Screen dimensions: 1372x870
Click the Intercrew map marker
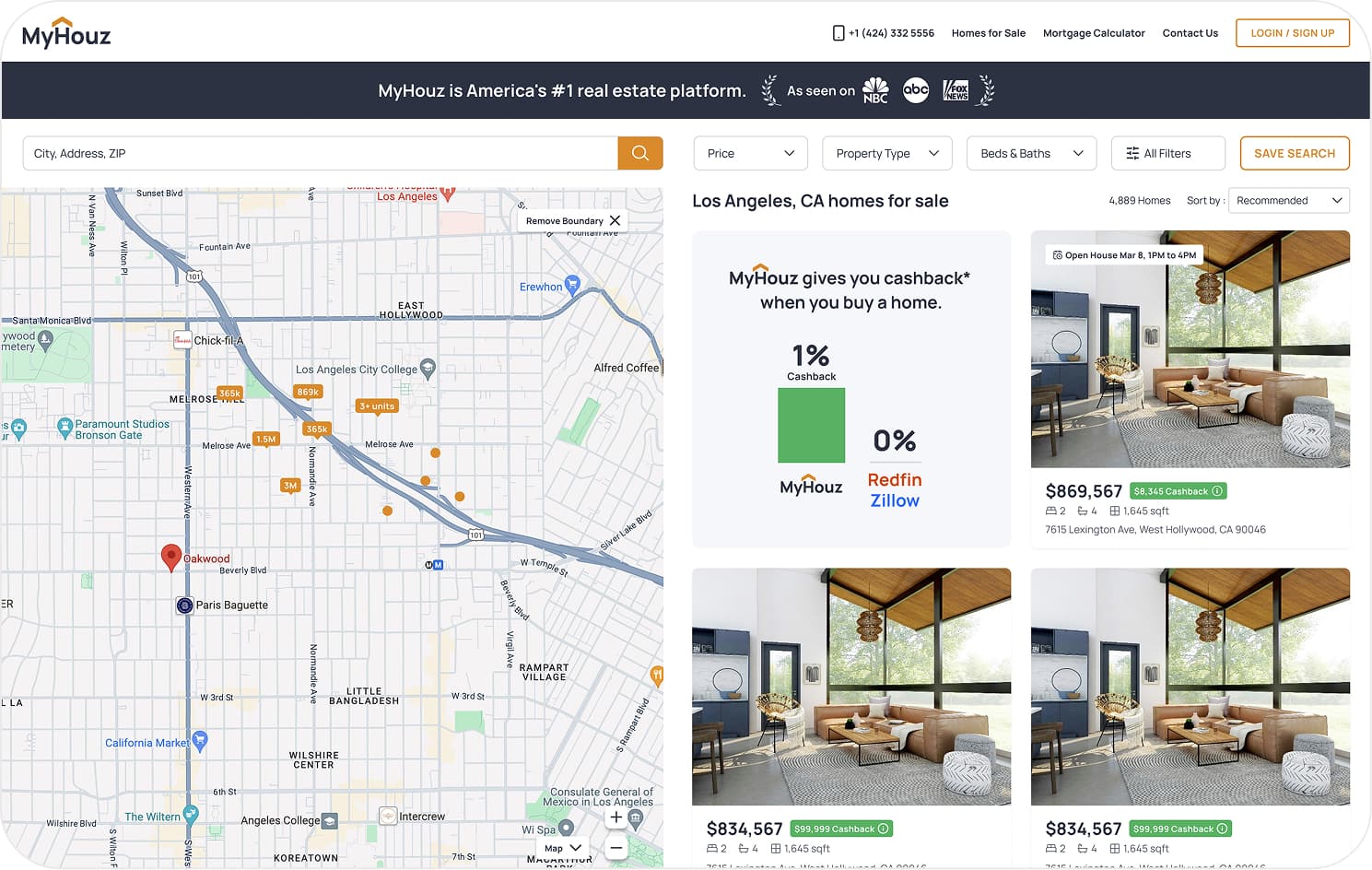click(388, 817)
